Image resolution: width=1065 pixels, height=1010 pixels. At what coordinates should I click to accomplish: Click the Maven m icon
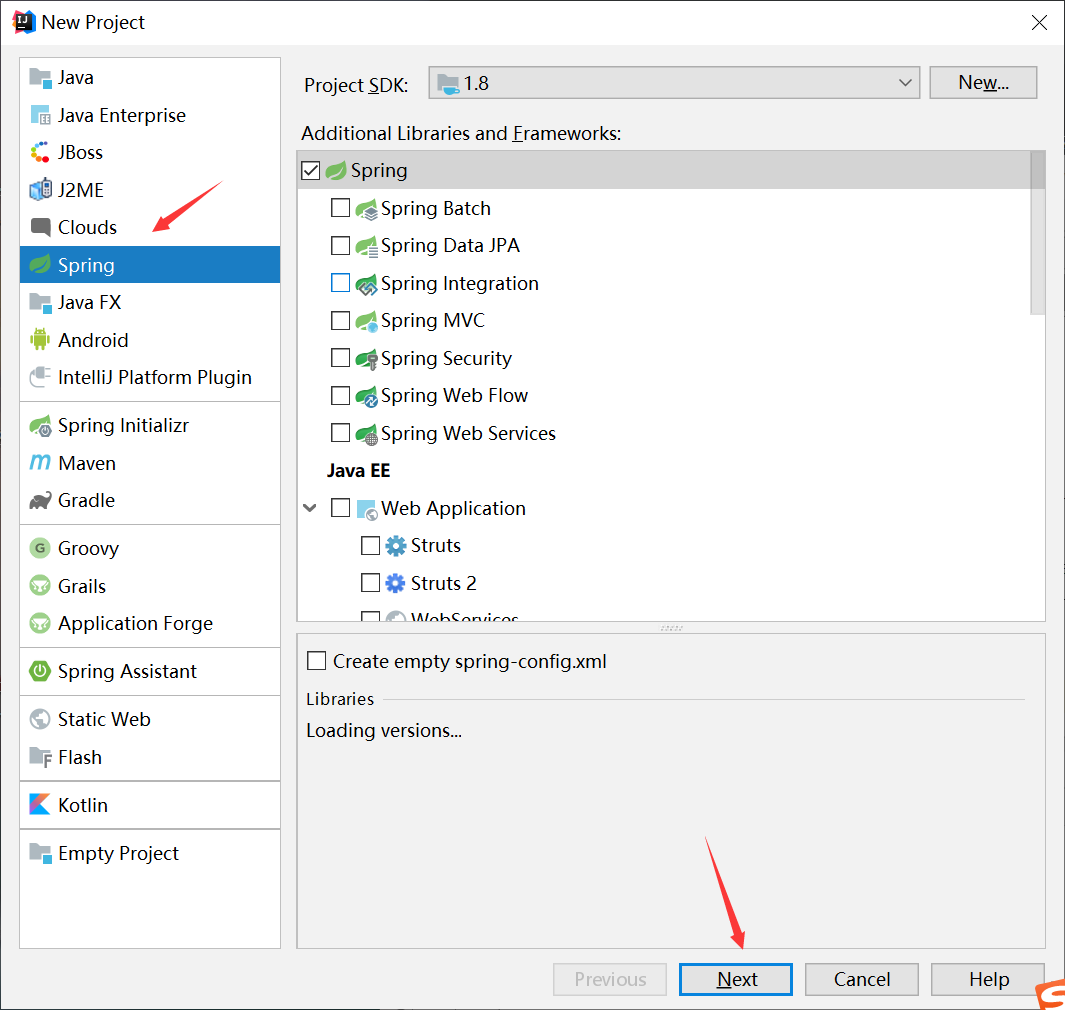pyautogui.click(x=41, y=463)
